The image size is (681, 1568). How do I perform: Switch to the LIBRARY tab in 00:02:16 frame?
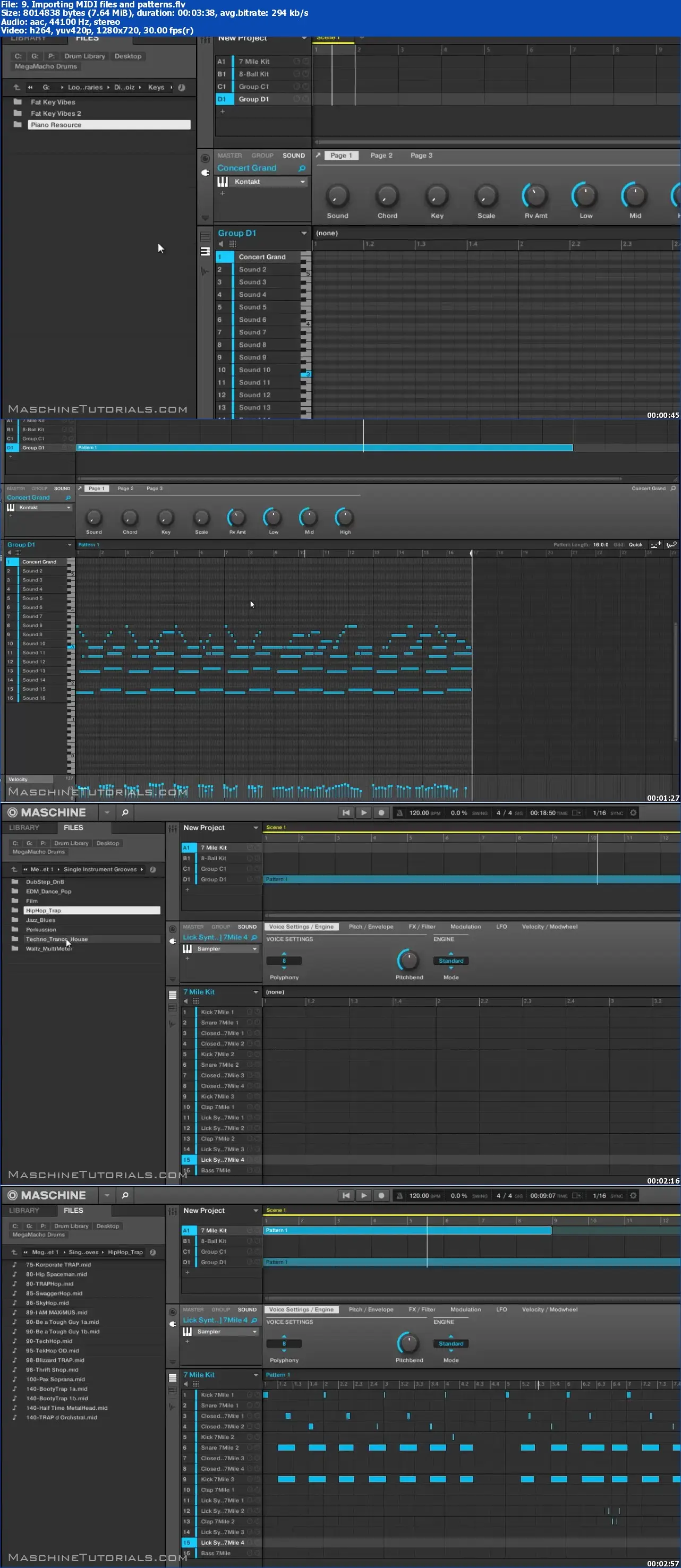click(24, 827)
